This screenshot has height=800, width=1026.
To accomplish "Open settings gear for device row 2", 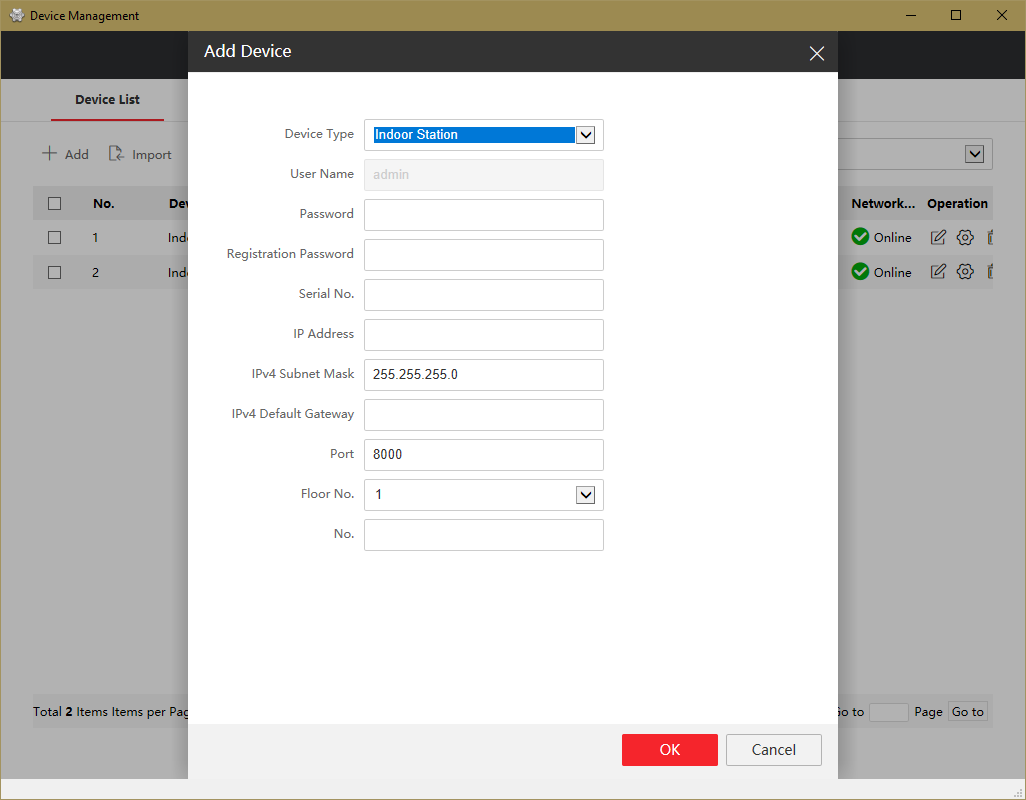I will click(964, 271).
